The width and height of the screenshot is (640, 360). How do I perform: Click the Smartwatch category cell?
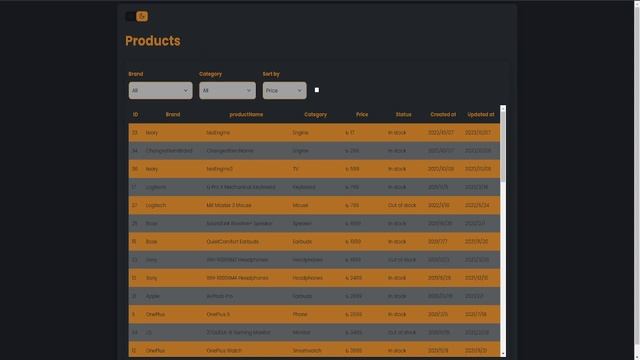pos(307,351)
